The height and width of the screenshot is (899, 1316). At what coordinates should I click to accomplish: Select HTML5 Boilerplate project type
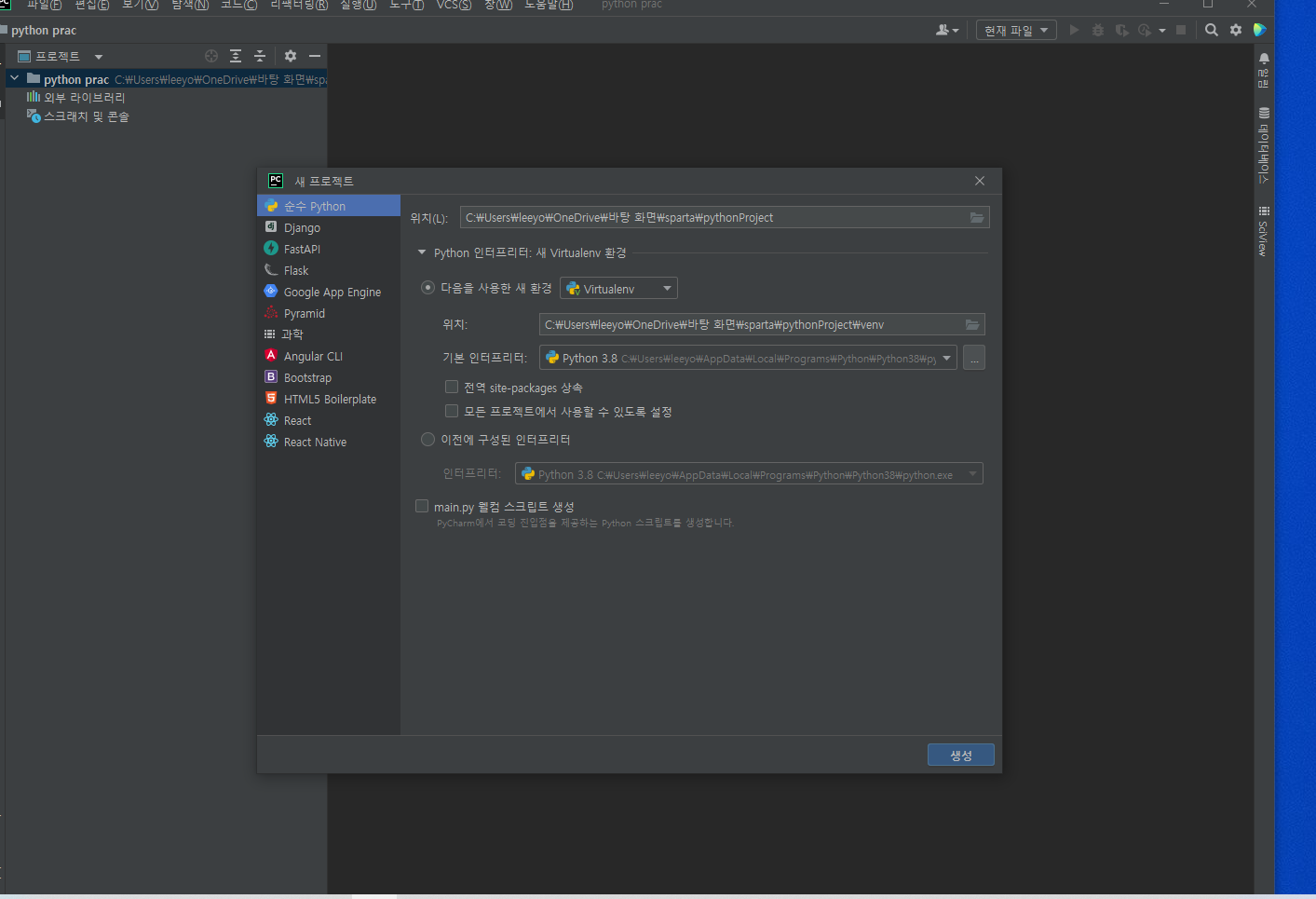pyautogui.click(x=328, y=399)
